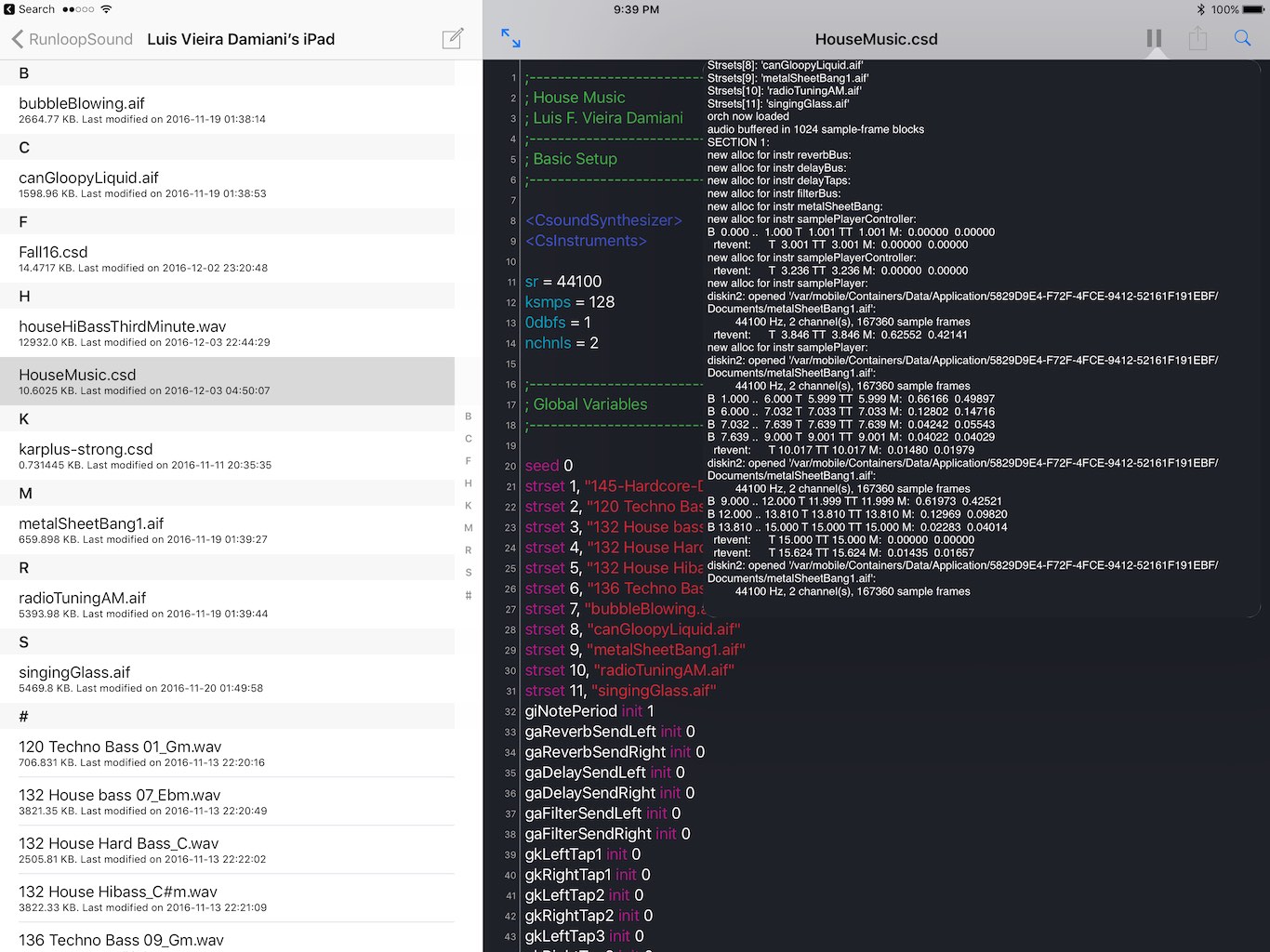Open 132 House Hibass_C#m.wav file
The height and width of the screenshot is (952, 1270).
coord(227,898)
